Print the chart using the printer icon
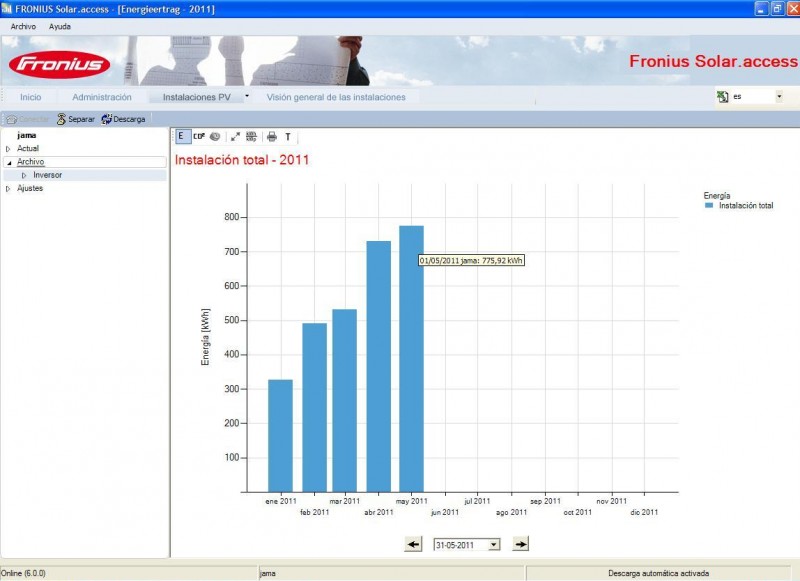This screenshot has width=800, height=581. 272,136
